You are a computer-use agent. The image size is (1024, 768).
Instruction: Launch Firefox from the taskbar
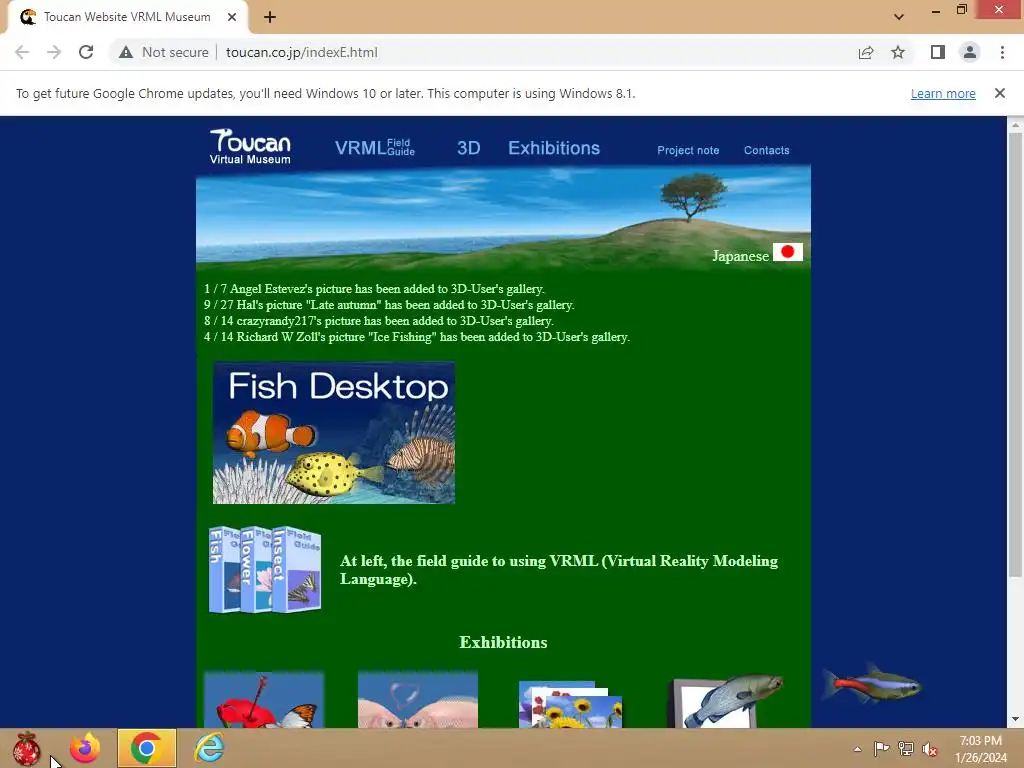[85, 748]
